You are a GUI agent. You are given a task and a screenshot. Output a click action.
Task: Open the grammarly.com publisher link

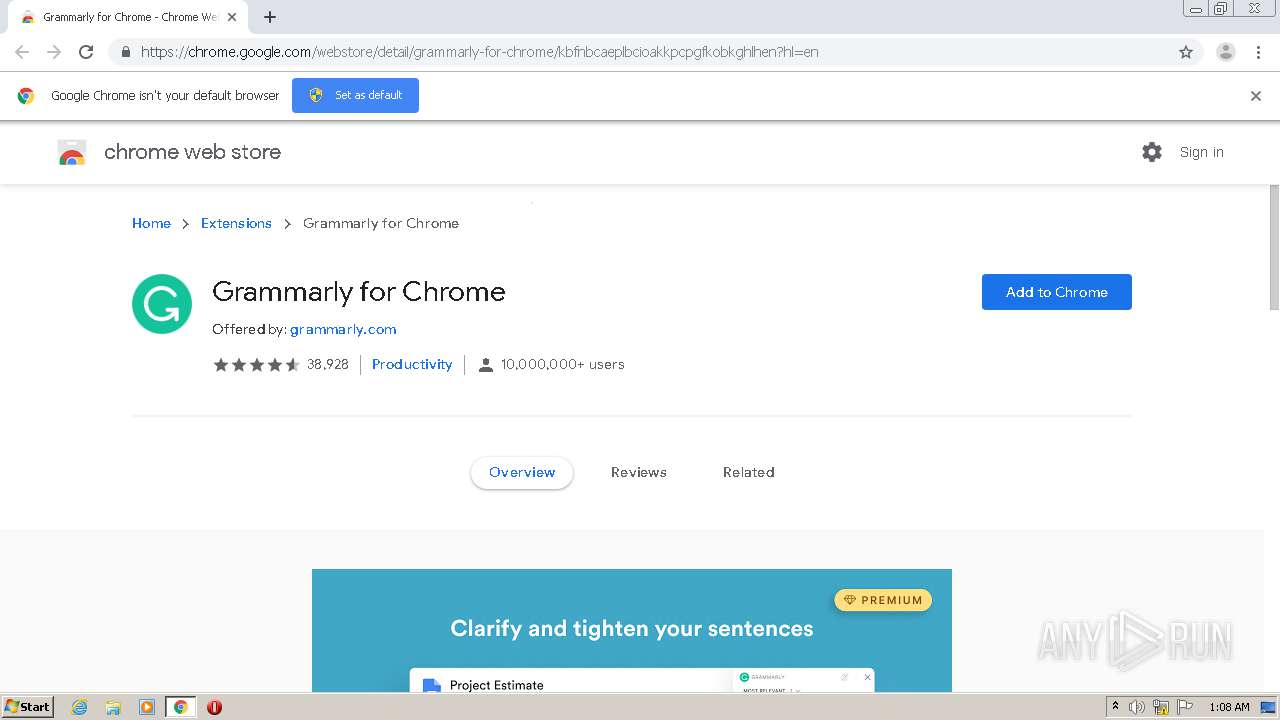coord(343,329)
